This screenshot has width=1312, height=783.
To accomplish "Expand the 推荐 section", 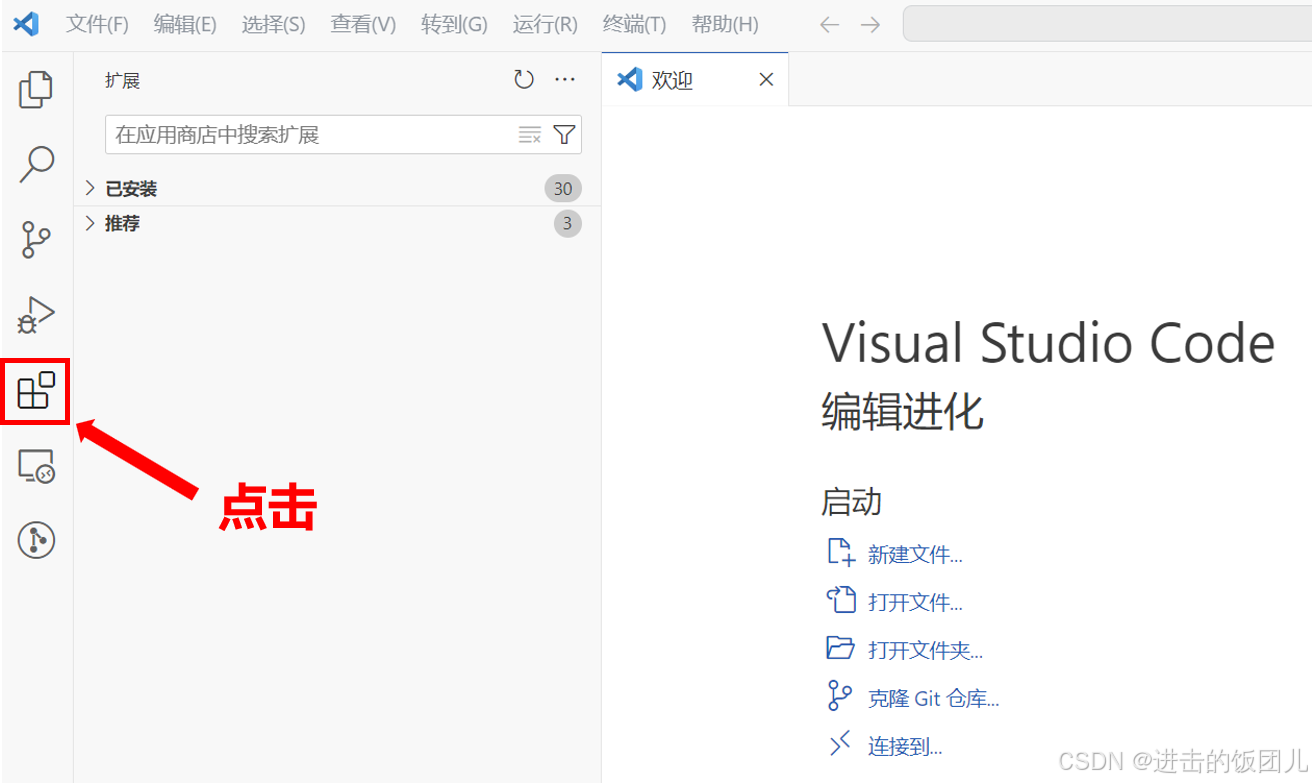I will click(122, 224).
